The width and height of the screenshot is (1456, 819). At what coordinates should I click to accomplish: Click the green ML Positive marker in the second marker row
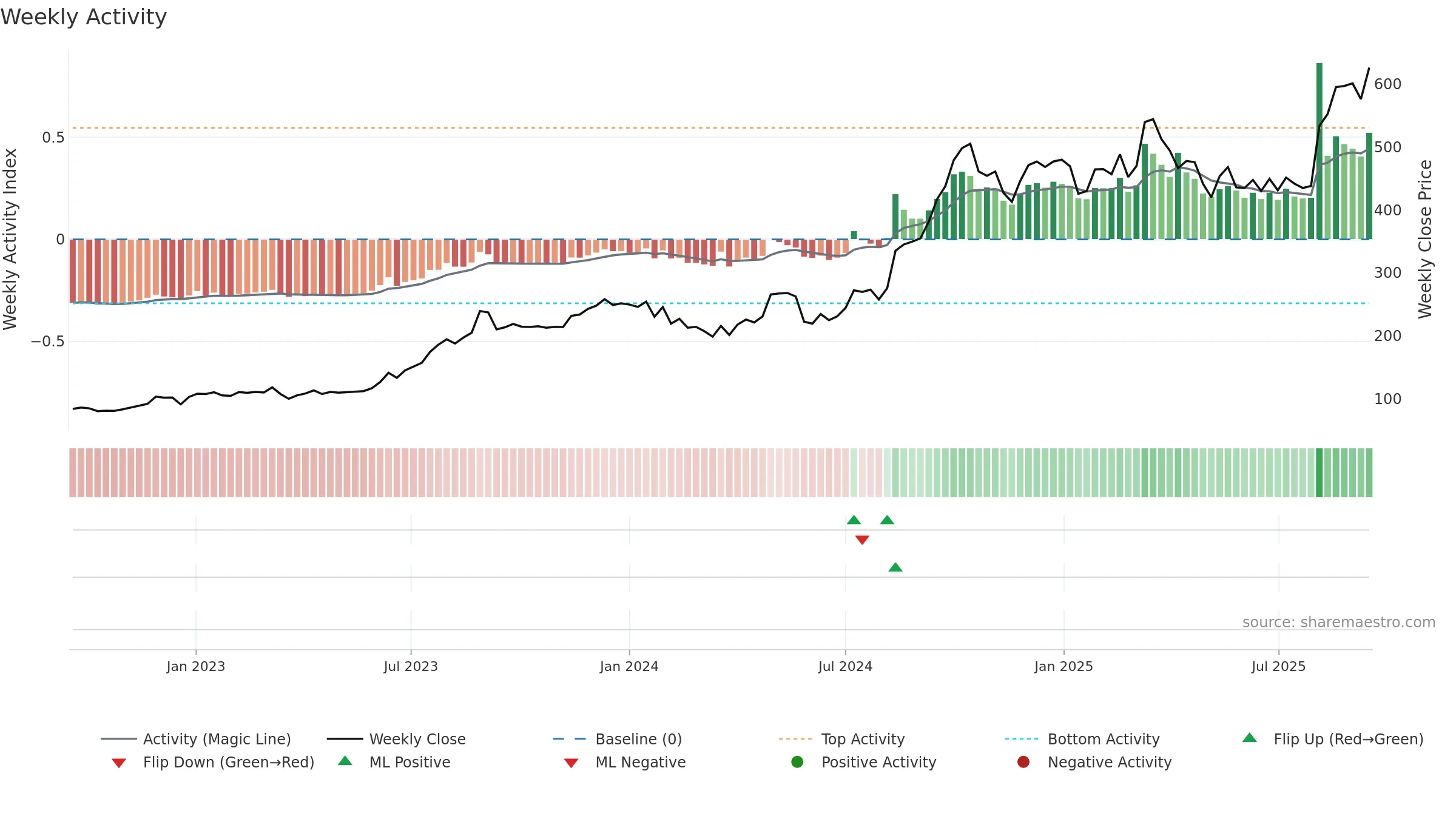coord(895,567)
